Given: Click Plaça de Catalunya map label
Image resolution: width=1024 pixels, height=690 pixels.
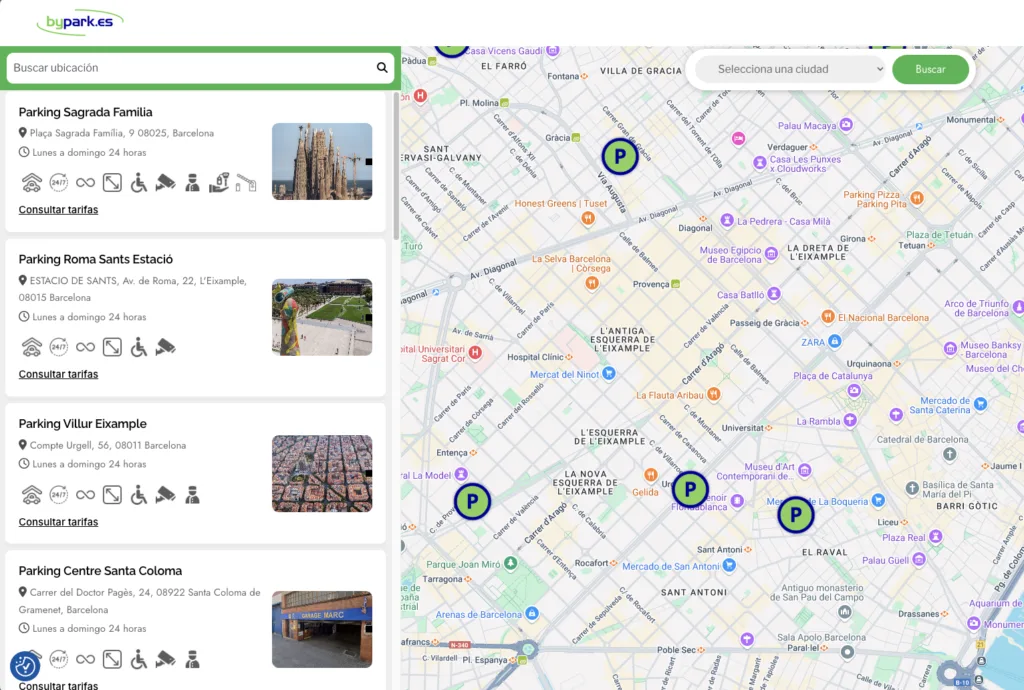Looking at the screenshot, I should click(833, 376).
